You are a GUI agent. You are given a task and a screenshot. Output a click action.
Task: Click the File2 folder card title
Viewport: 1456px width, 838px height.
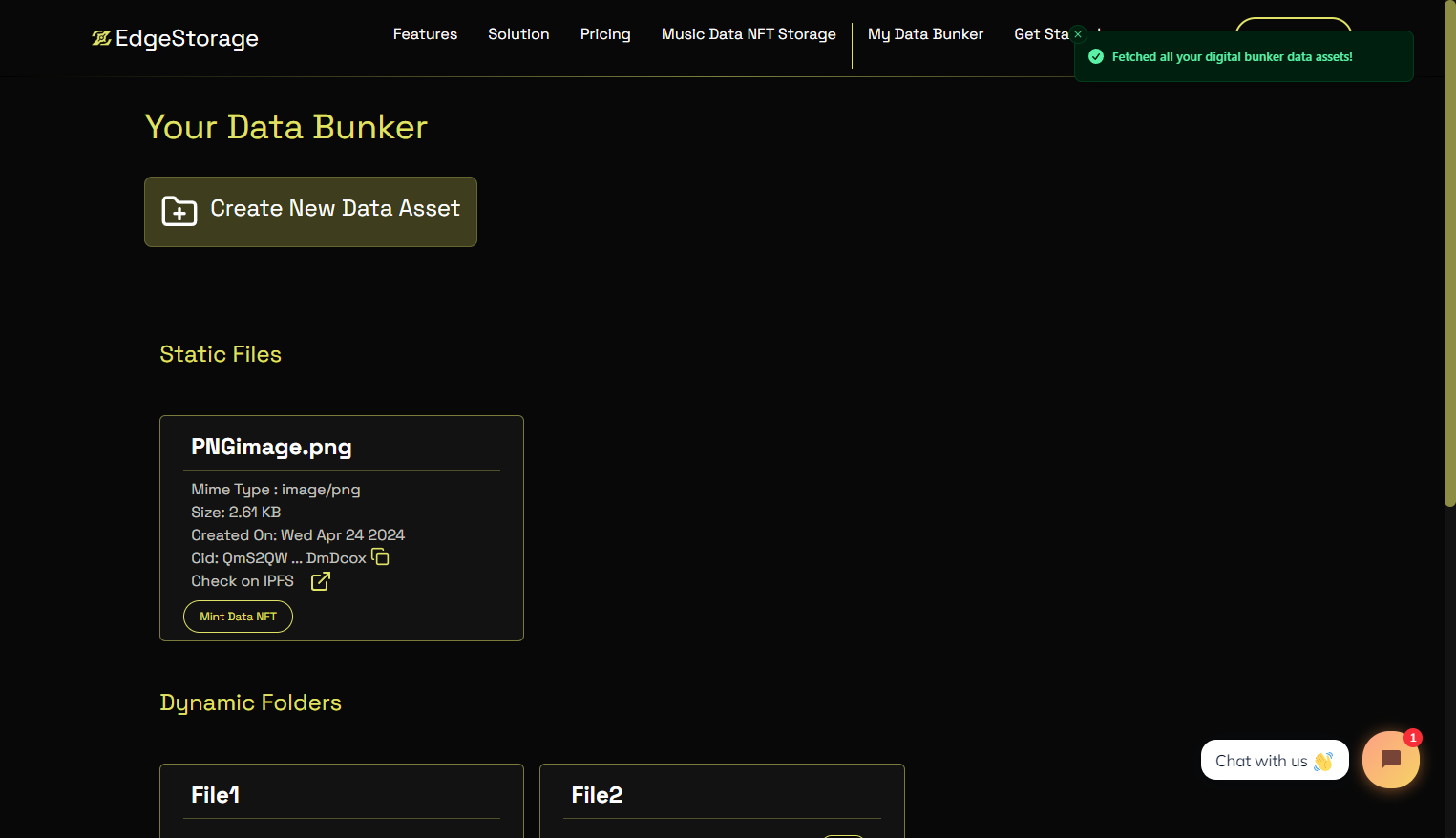point(597,795)
